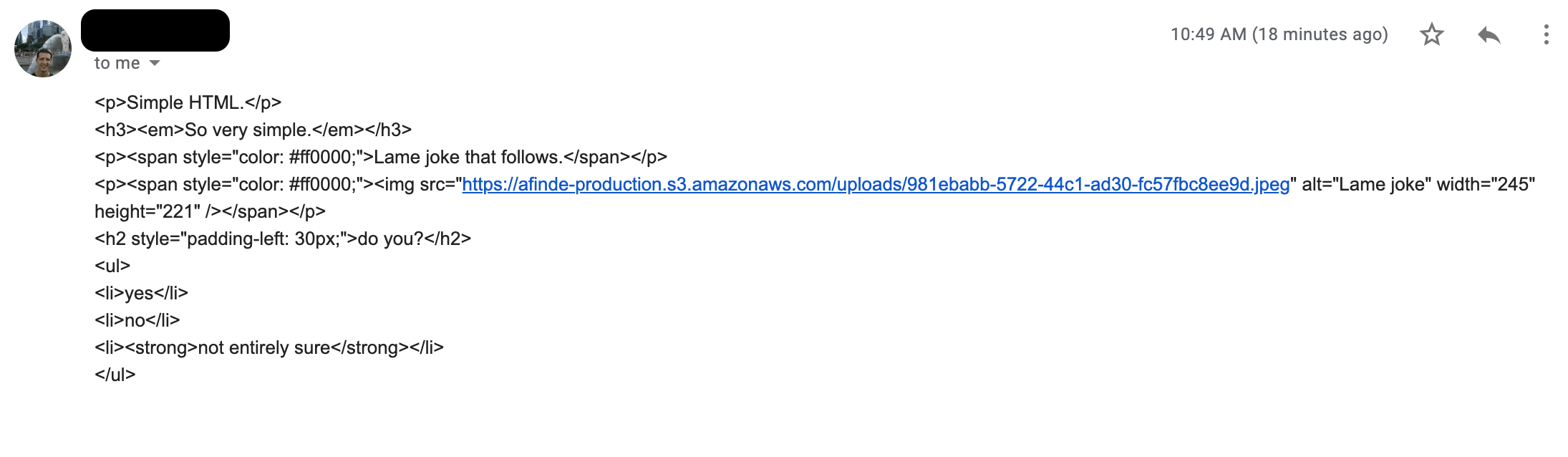The height and width of the screenshot is (457, 1568).
Task: View the sender's contact card via their avatar
Action: click(42, 44)
